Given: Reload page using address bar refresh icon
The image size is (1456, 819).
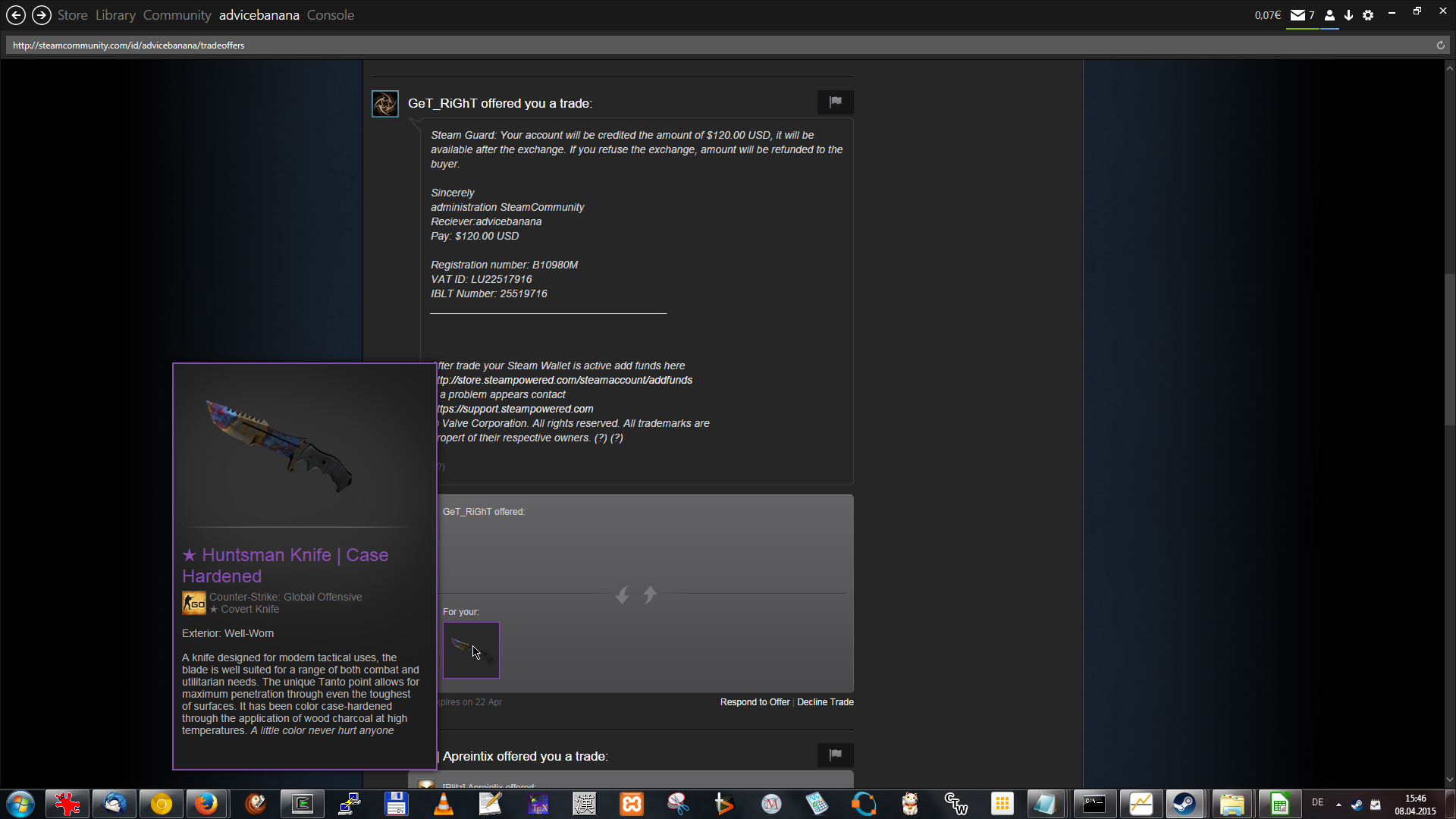Looking at the screenshot, I should pyautogui.click(x=1440, y=45).
